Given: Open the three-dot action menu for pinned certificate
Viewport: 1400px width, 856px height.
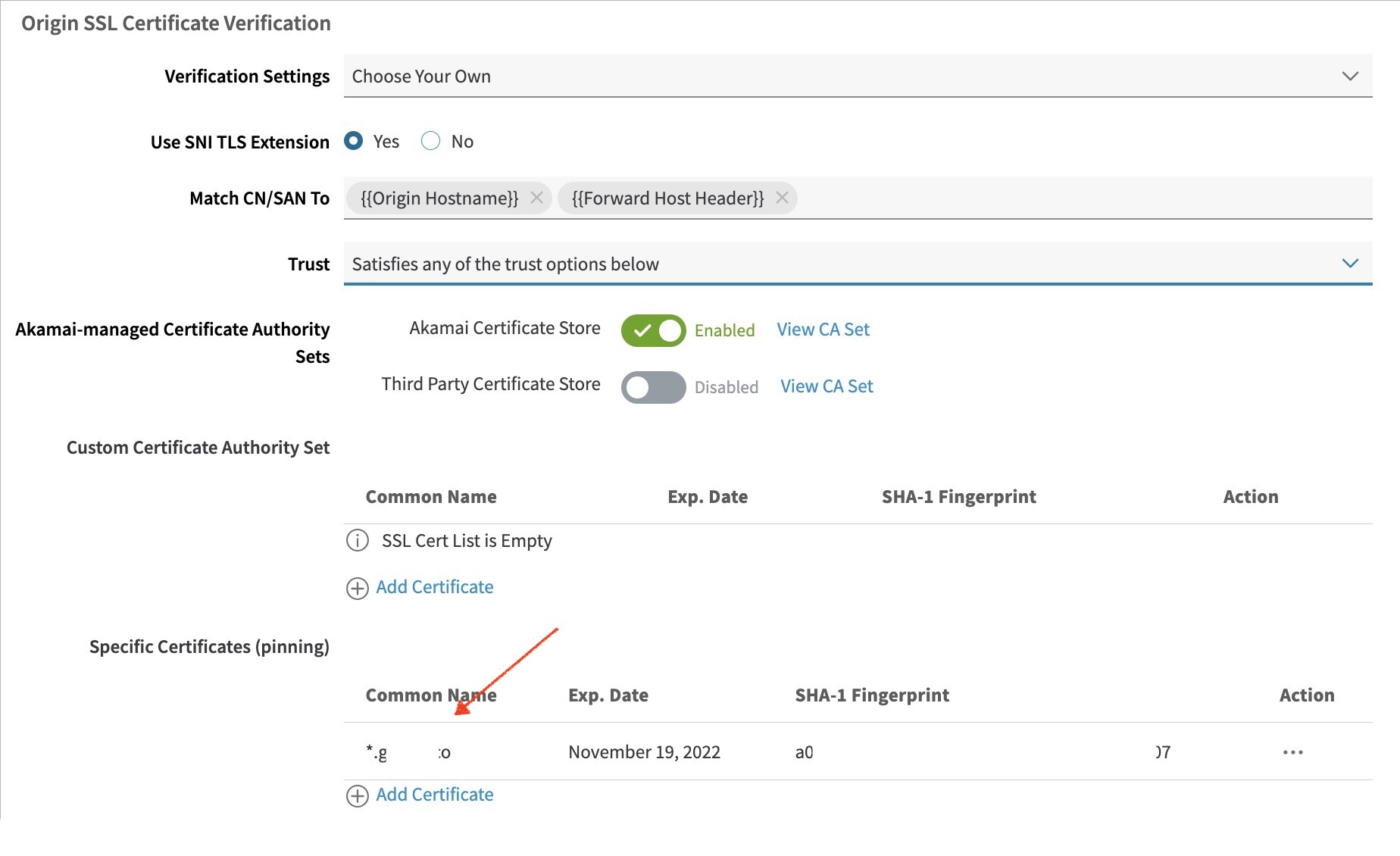Looking at the screenshot, I should pos(1292,752).
